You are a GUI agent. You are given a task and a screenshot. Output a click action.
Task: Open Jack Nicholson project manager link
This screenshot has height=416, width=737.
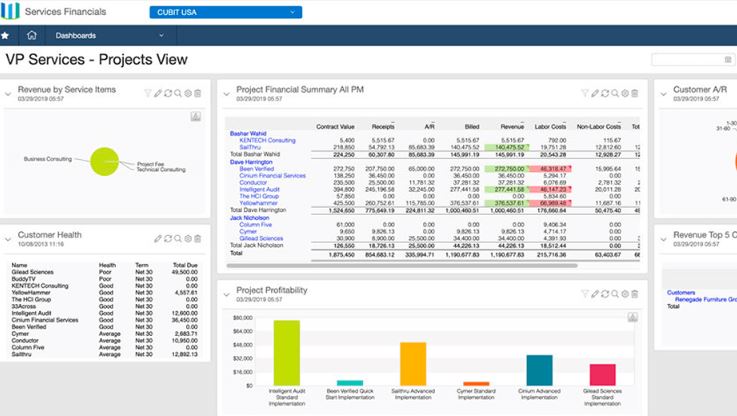[250, 218]
